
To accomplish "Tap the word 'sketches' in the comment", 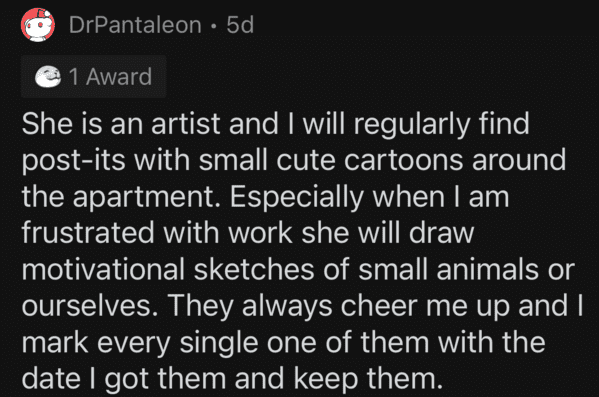I will (254, 269).
